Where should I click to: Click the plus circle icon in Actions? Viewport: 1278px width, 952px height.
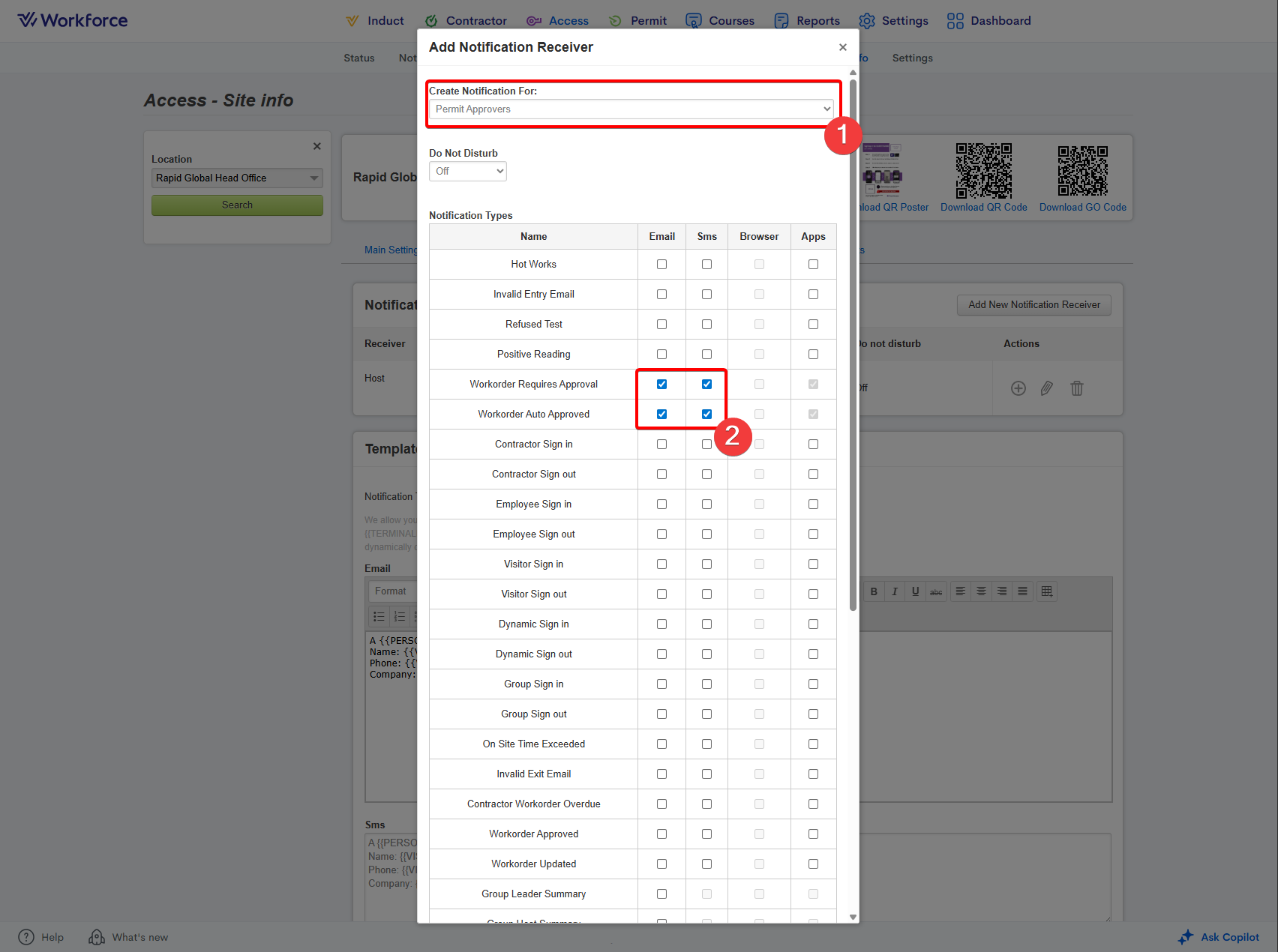(x=1018, y=388)
